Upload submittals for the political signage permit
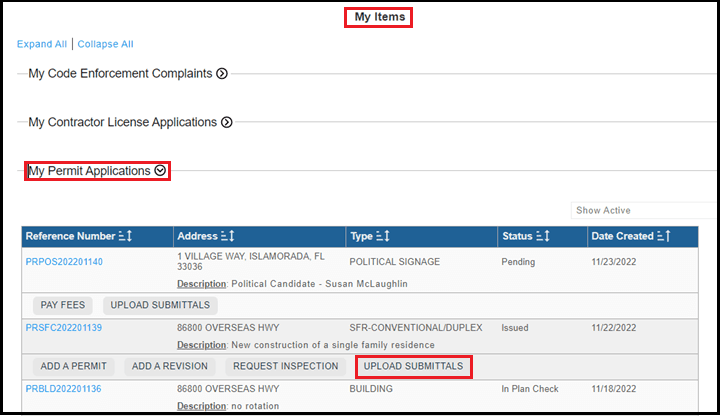This screenshot has height=416, width=720. 160,305
